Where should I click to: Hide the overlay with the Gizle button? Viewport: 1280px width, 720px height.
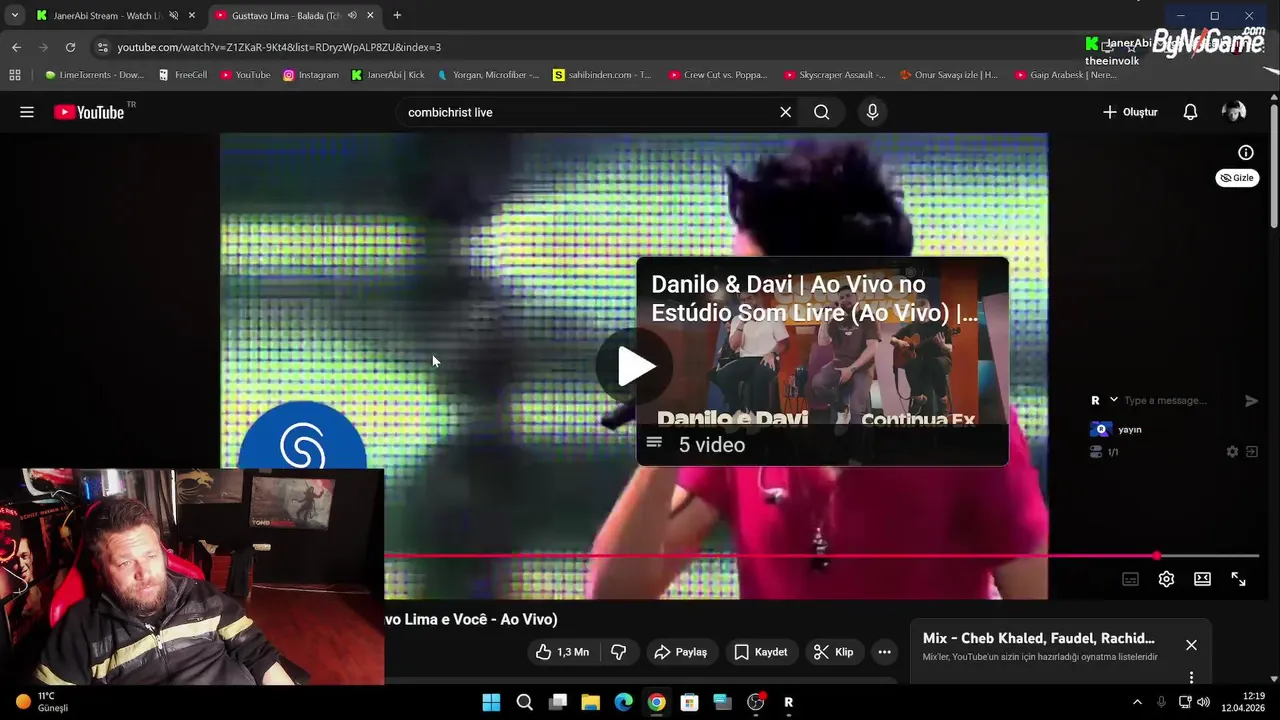tap(1237, 178)
